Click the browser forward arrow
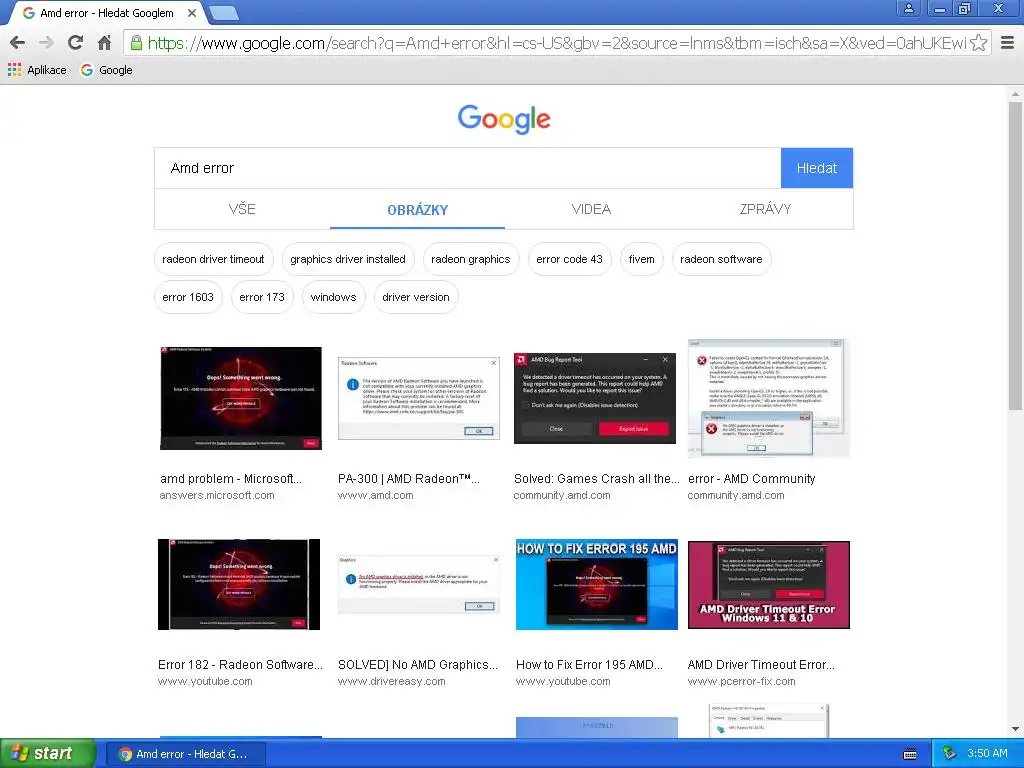This screenshot has width=1024, height=768. (46, 43)
